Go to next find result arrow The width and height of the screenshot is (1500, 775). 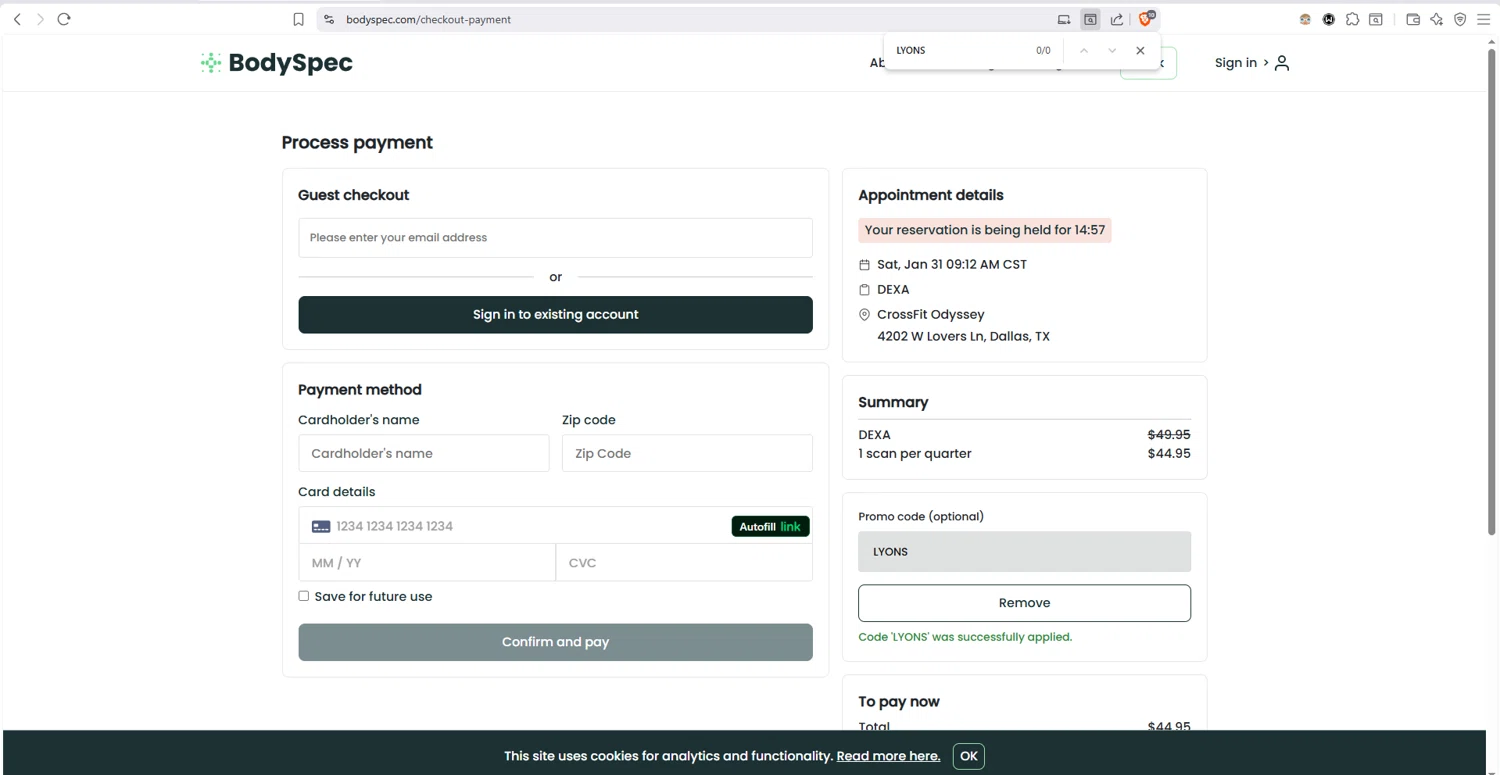(1112, 50)
